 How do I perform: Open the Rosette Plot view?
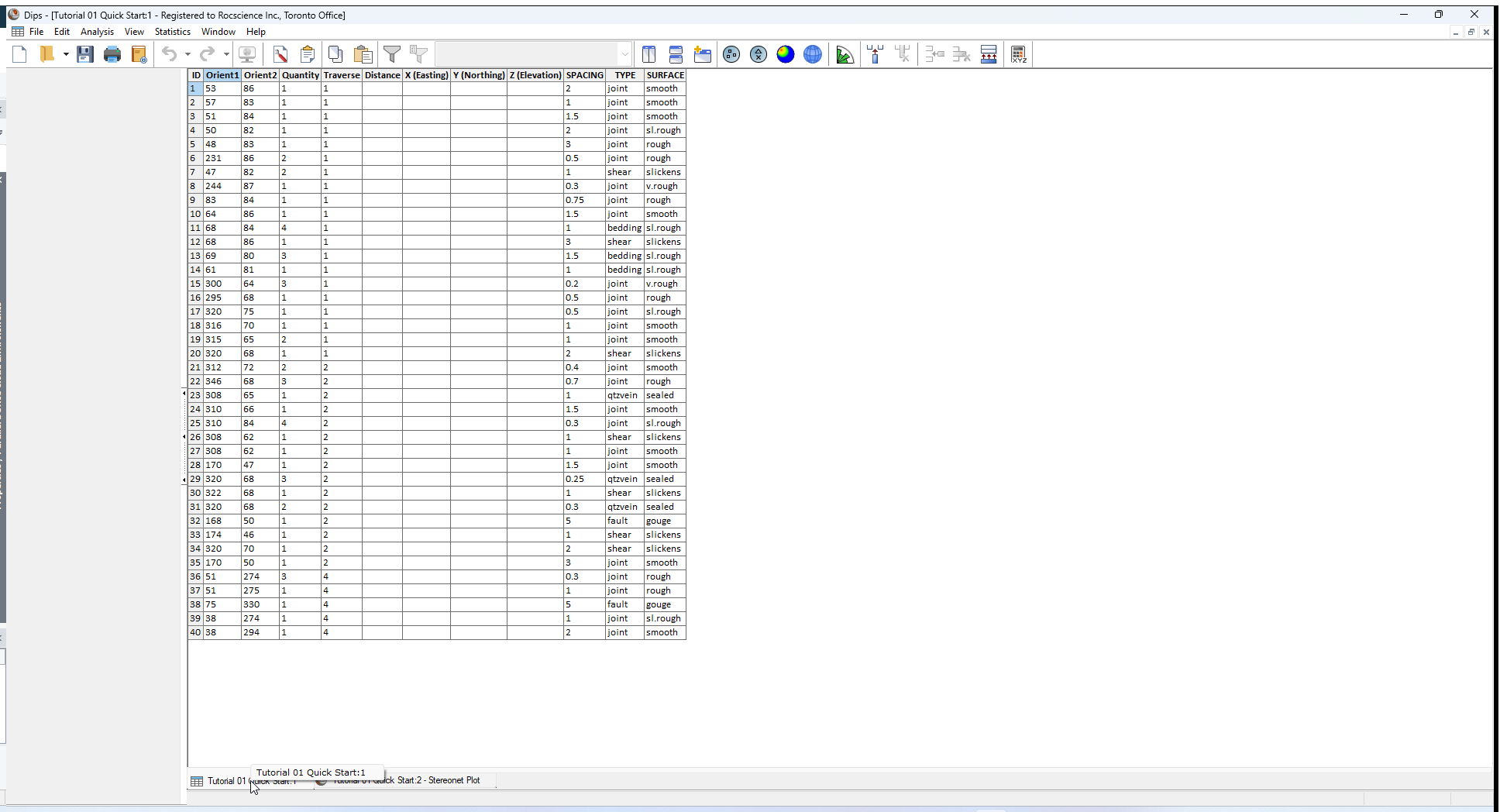[x=844, y=53]
